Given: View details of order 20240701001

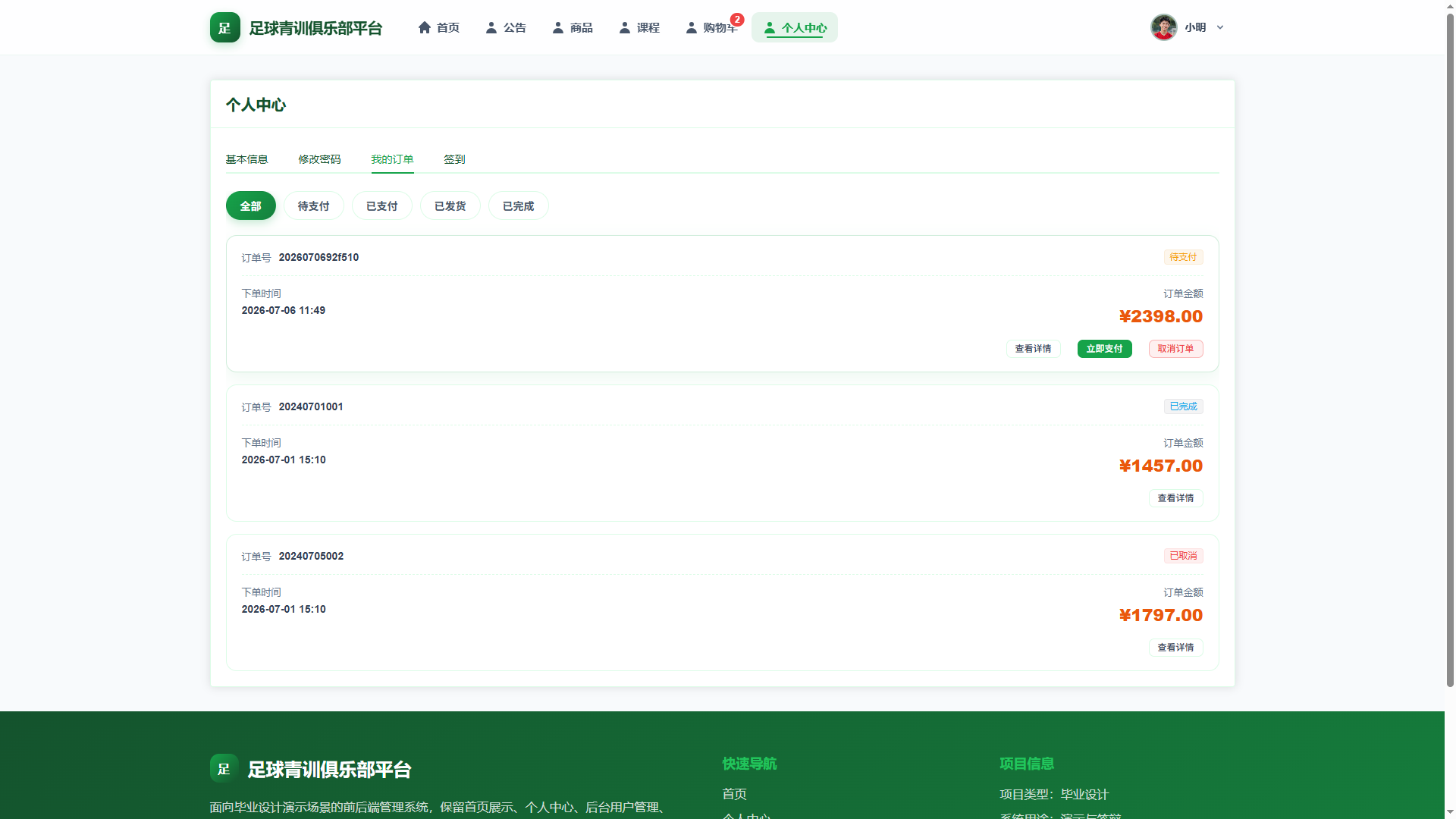Looking at the screenshot, I should pos(1176,498).
